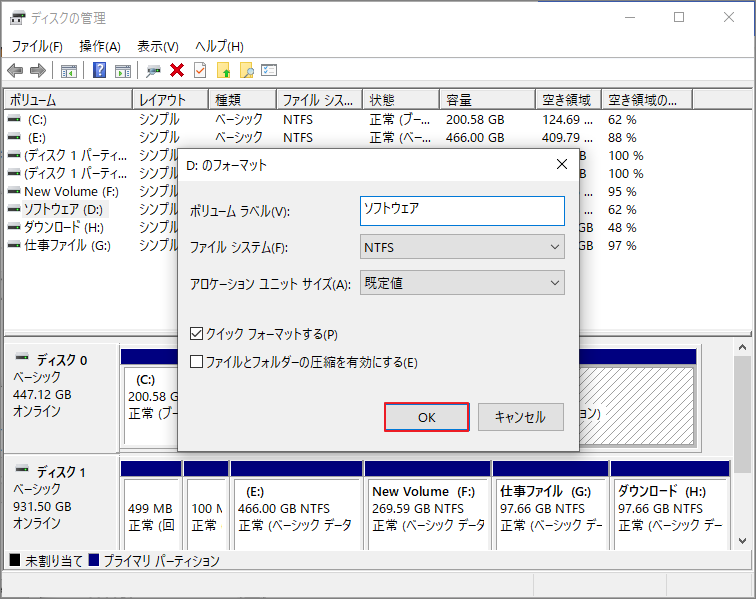
Task: Click drive icon beside ダウンロード (H:)
Action: coord(14,227)
